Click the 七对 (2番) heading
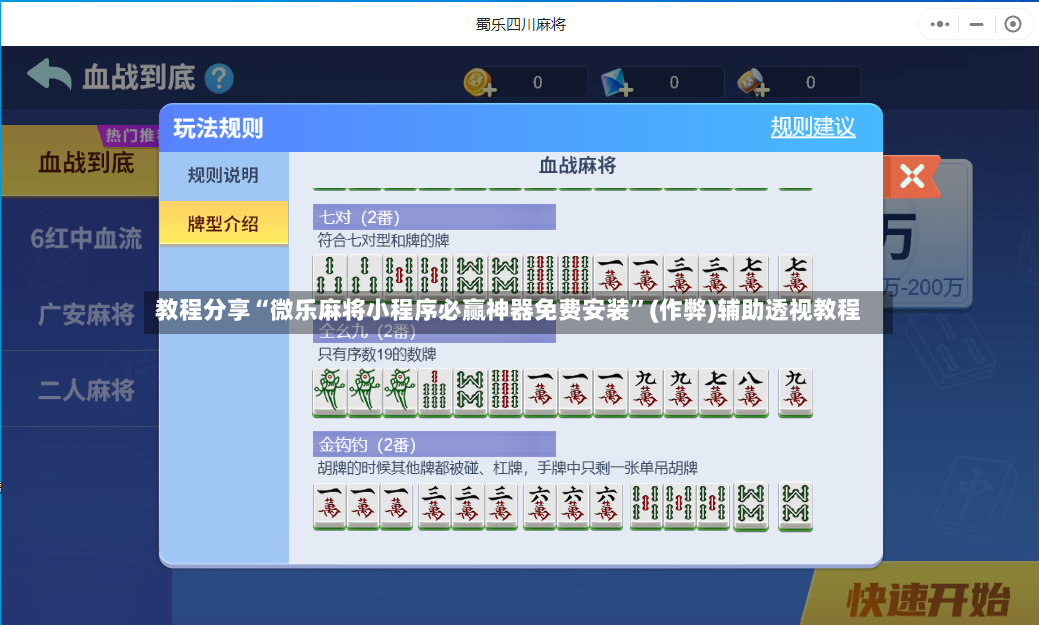This screenshot has height=625, width=1039. point(434,217)
